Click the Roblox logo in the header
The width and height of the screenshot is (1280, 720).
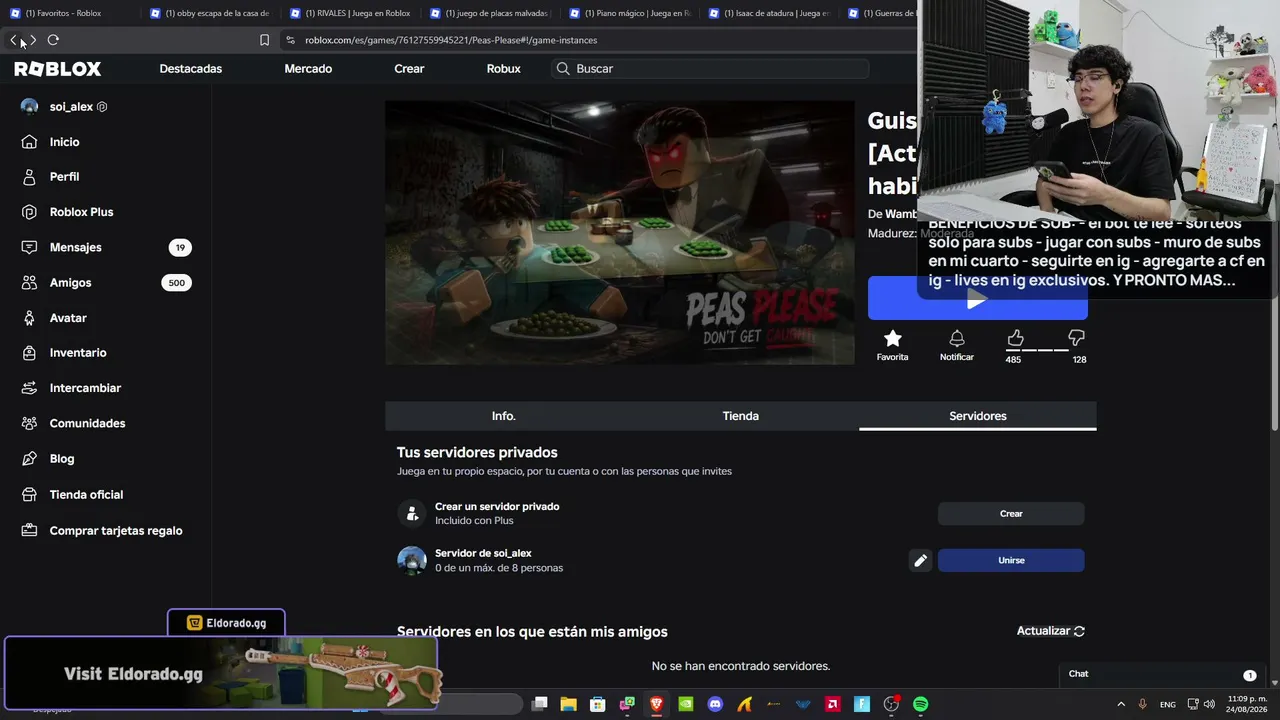(58, 69)
